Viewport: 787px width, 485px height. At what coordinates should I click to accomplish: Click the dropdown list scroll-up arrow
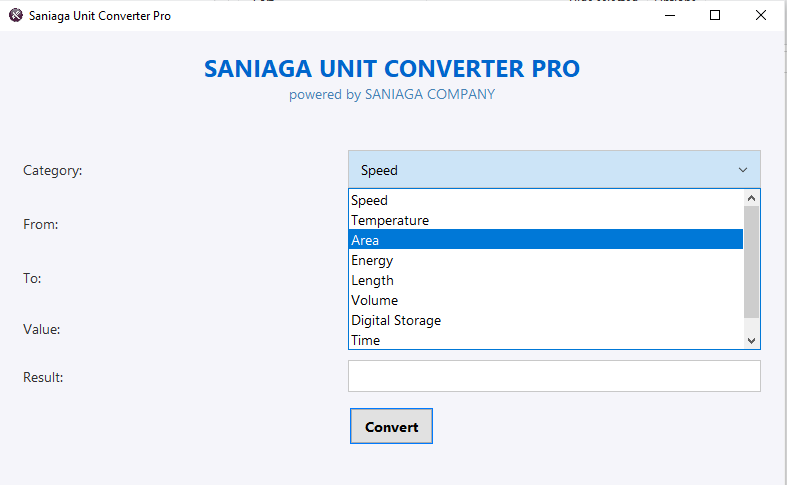pos(751,198)
